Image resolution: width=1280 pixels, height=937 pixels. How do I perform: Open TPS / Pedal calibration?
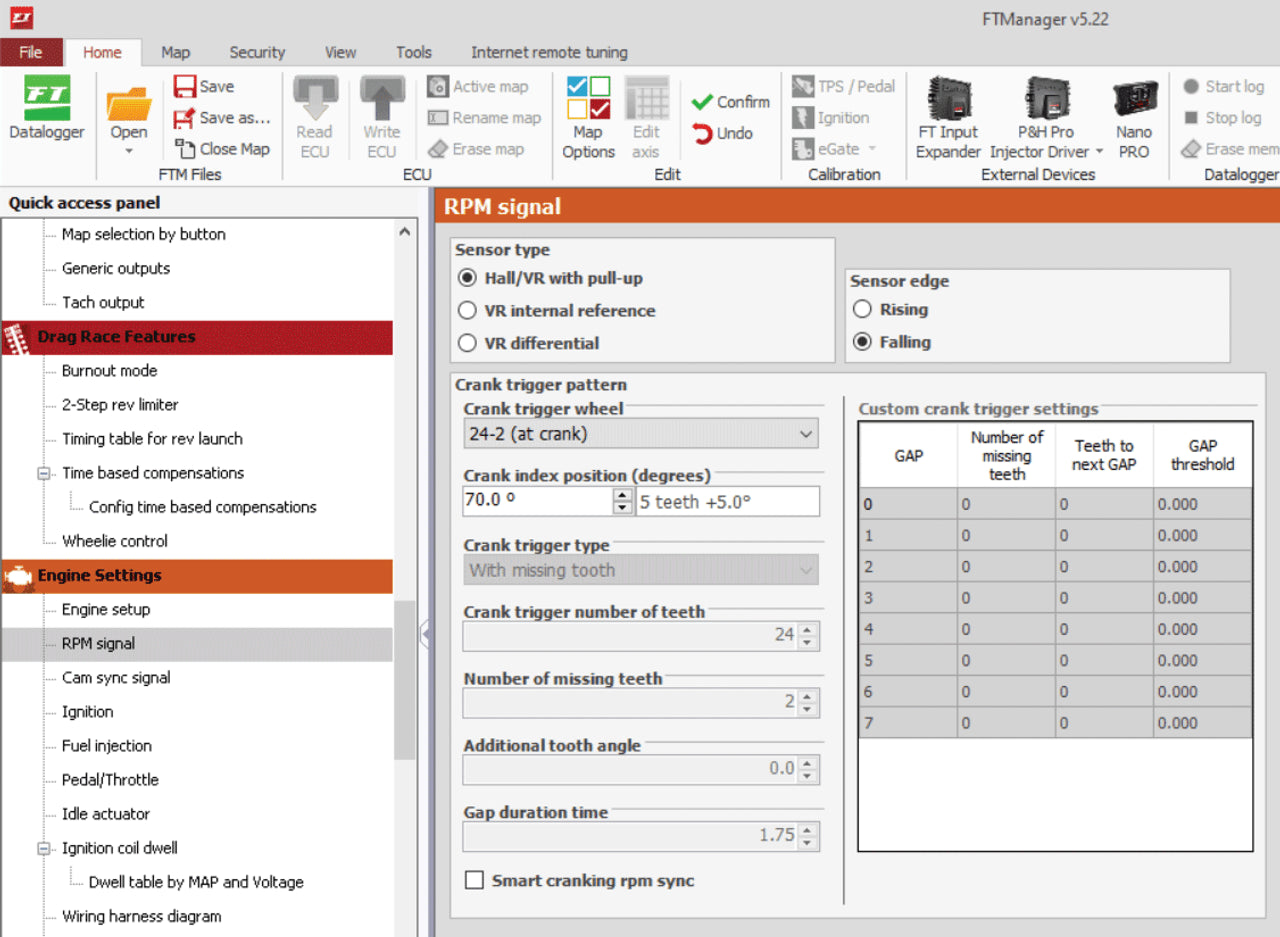point(844,86)
